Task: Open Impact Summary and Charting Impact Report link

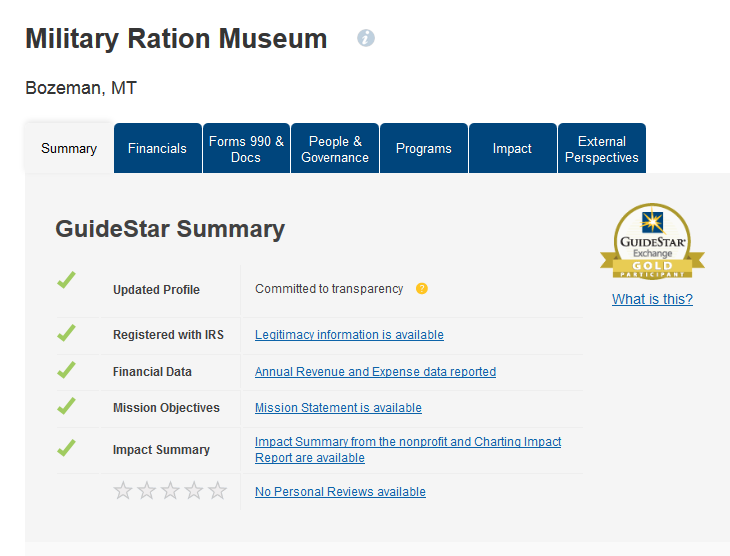Action: [x=408, y=449]
